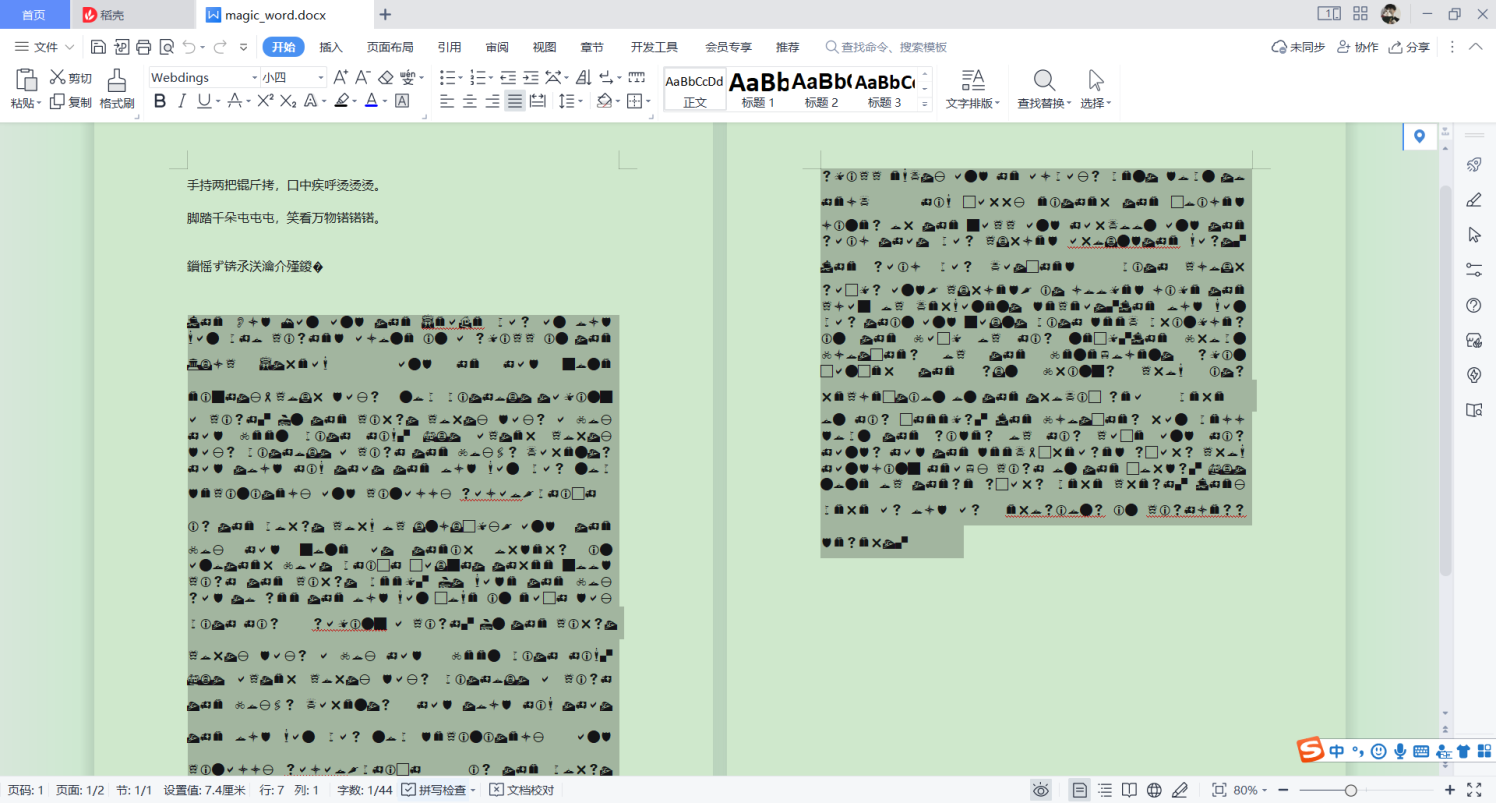The height and width of the screenshot is (803, 1496).
Task: Click the 分享 (Share) button
Action: 1410,47
